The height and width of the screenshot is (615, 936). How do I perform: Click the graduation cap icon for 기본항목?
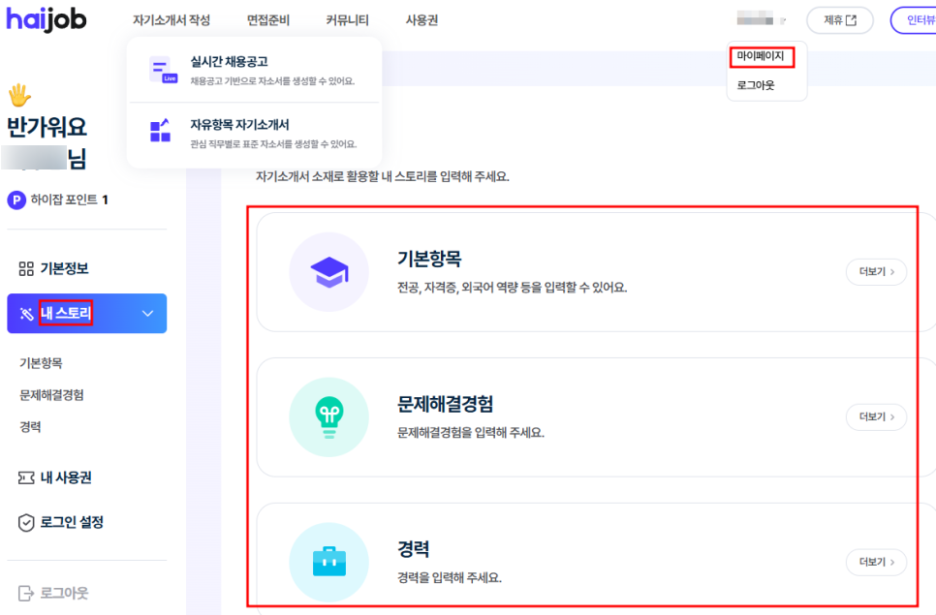(329, 271)
